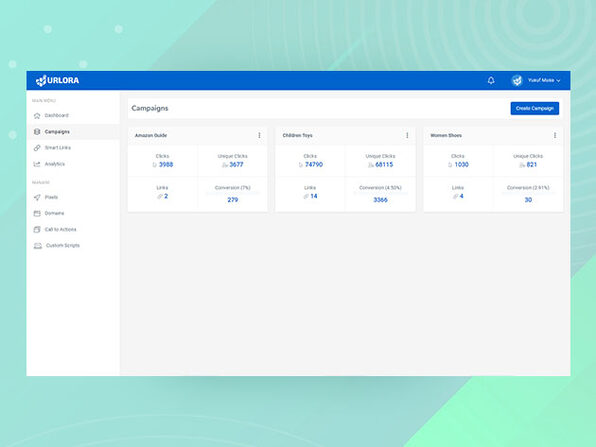
Task: Click link icon beside Women Shoes links
Action: coord(455,197)
